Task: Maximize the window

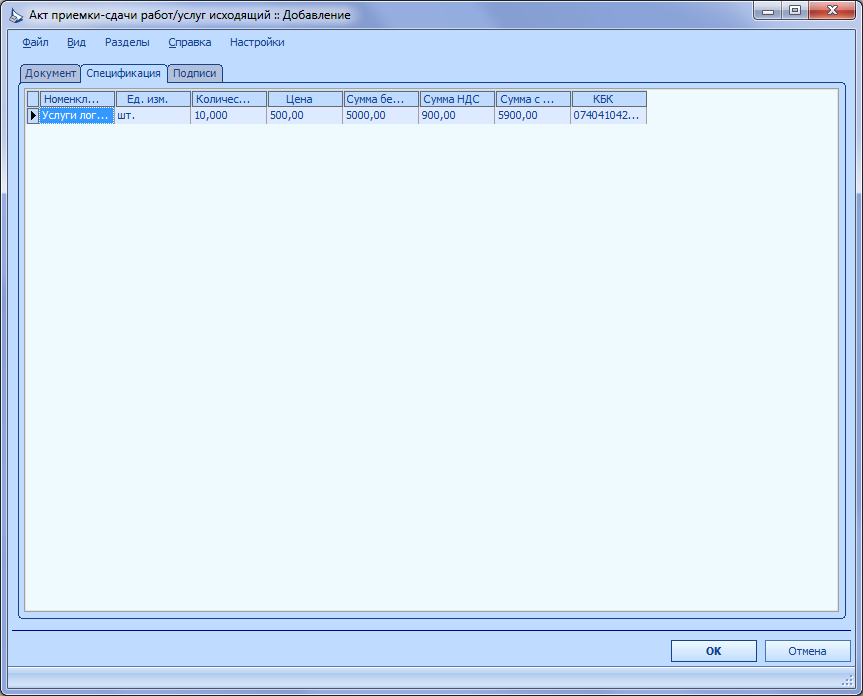Action: 795,10
